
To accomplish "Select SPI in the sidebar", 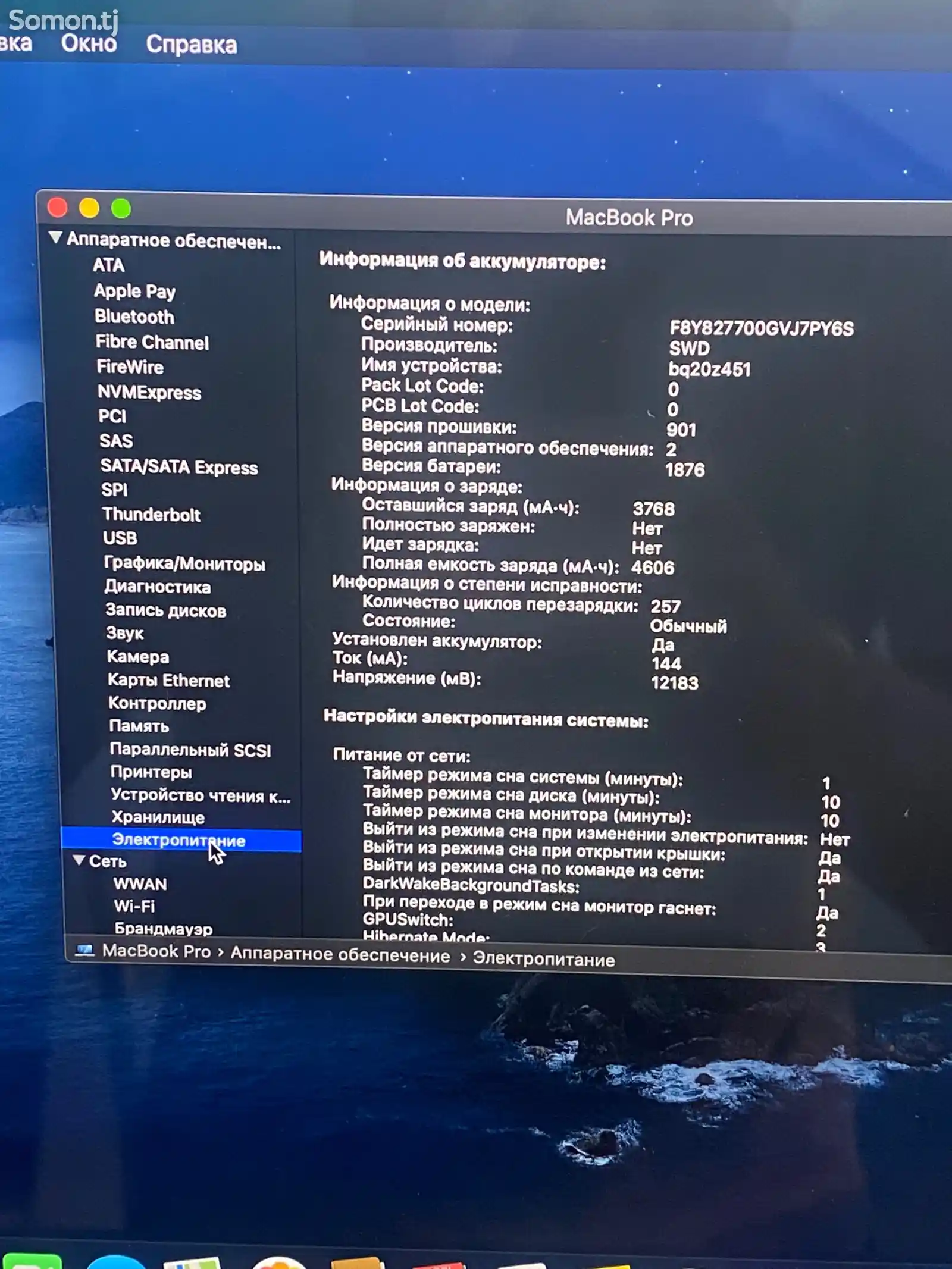I will click(x=114, y=490).
